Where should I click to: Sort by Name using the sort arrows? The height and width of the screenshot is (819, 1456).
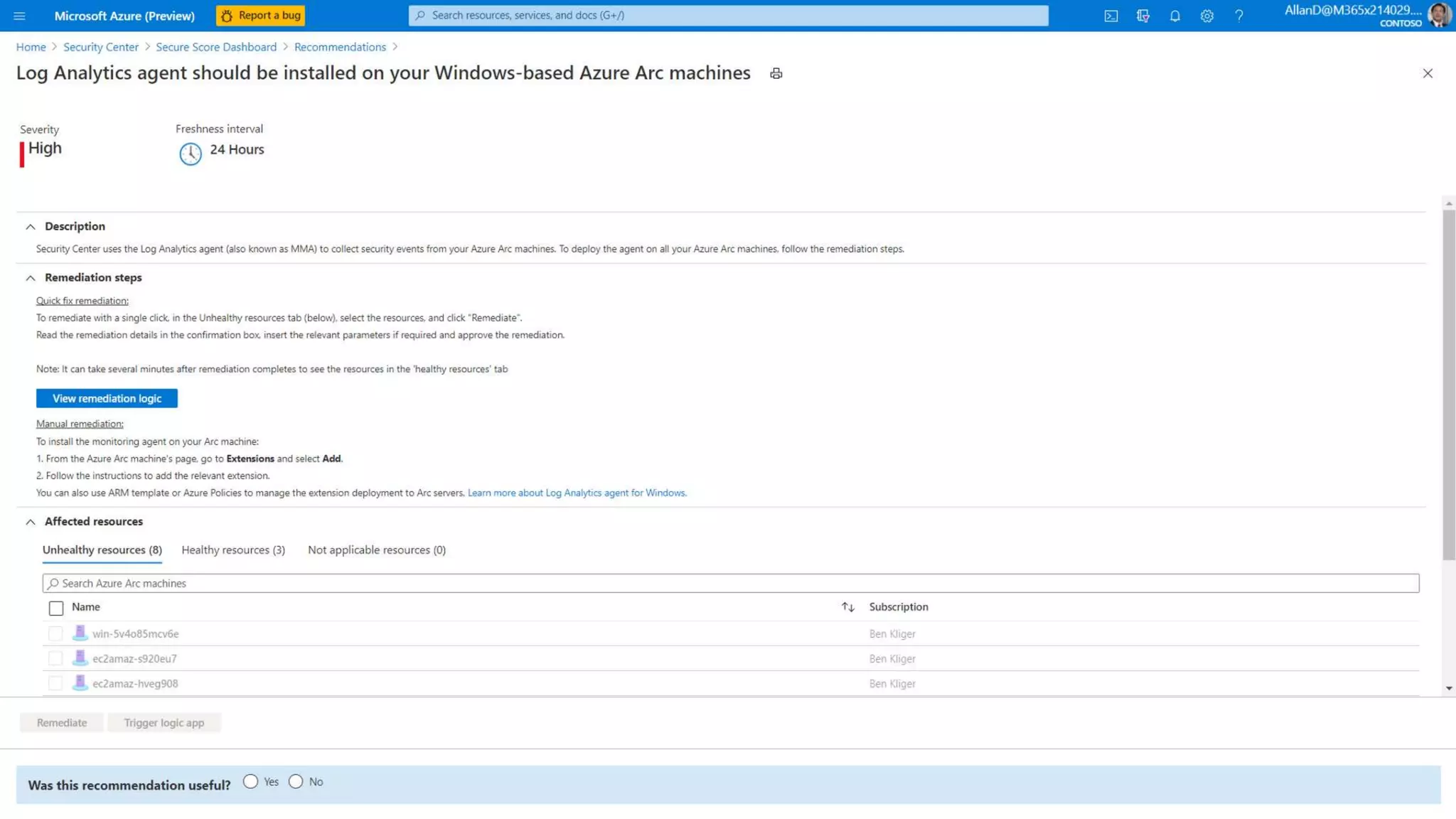[847, 606]
